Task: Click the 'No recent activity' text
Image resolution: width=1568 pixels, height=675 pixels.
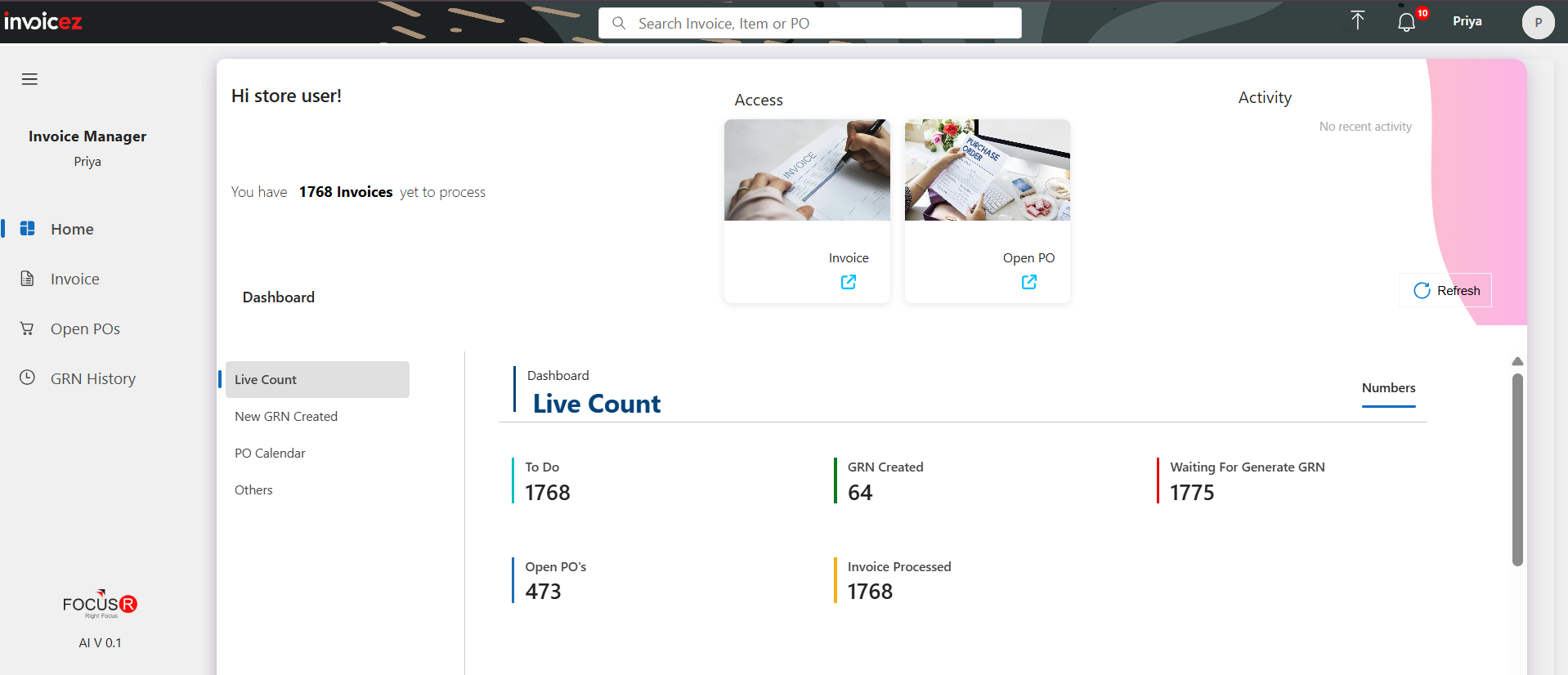Action: pyautogui.click(x=1365, y=127)
